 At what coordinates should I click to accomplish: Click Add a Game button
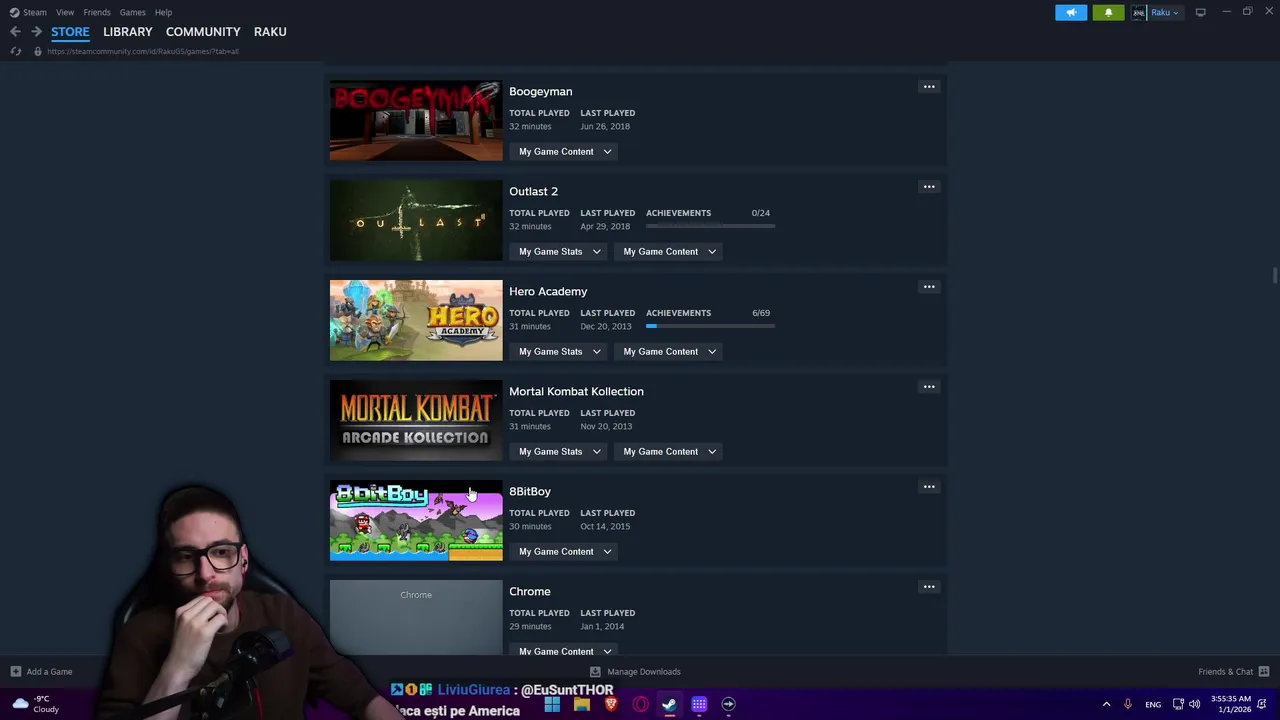pyautogui.click(x=40, y=672)
